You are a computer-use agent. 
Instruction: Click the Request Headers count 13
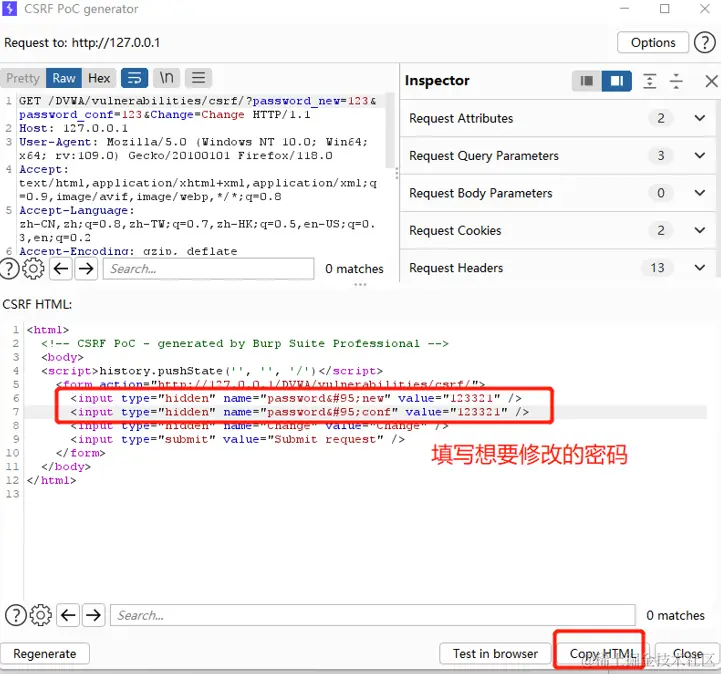coord(657,268)
